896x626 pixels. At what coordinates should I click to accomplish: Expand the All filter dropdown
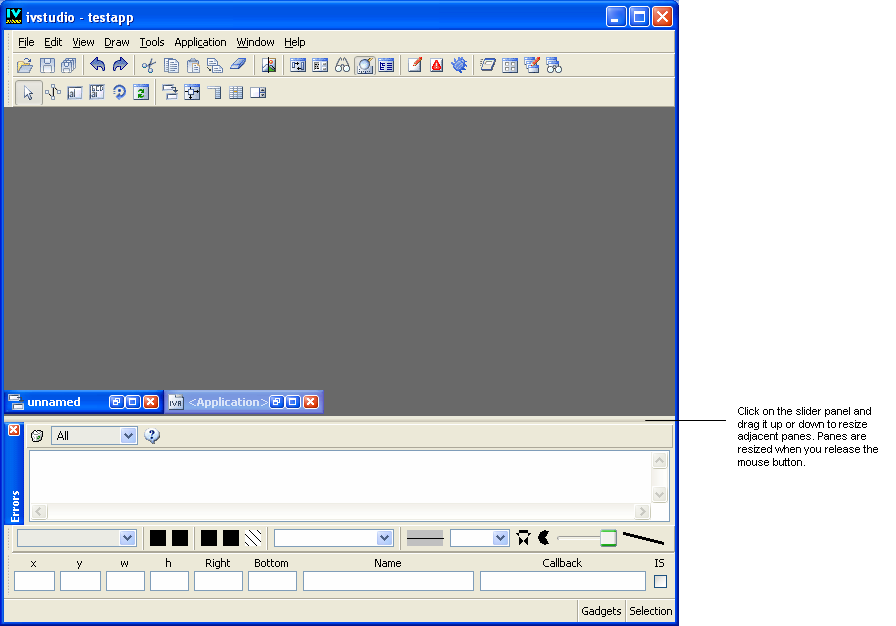pyautogui.click(x=128, y=436)
